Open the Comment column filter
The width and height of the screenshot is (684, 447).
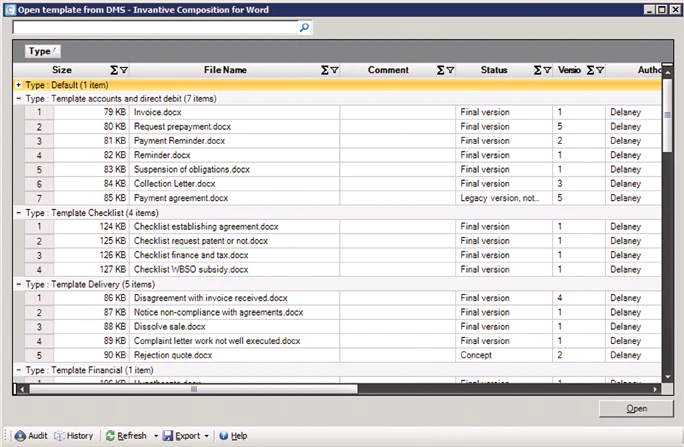coord(451,70)
